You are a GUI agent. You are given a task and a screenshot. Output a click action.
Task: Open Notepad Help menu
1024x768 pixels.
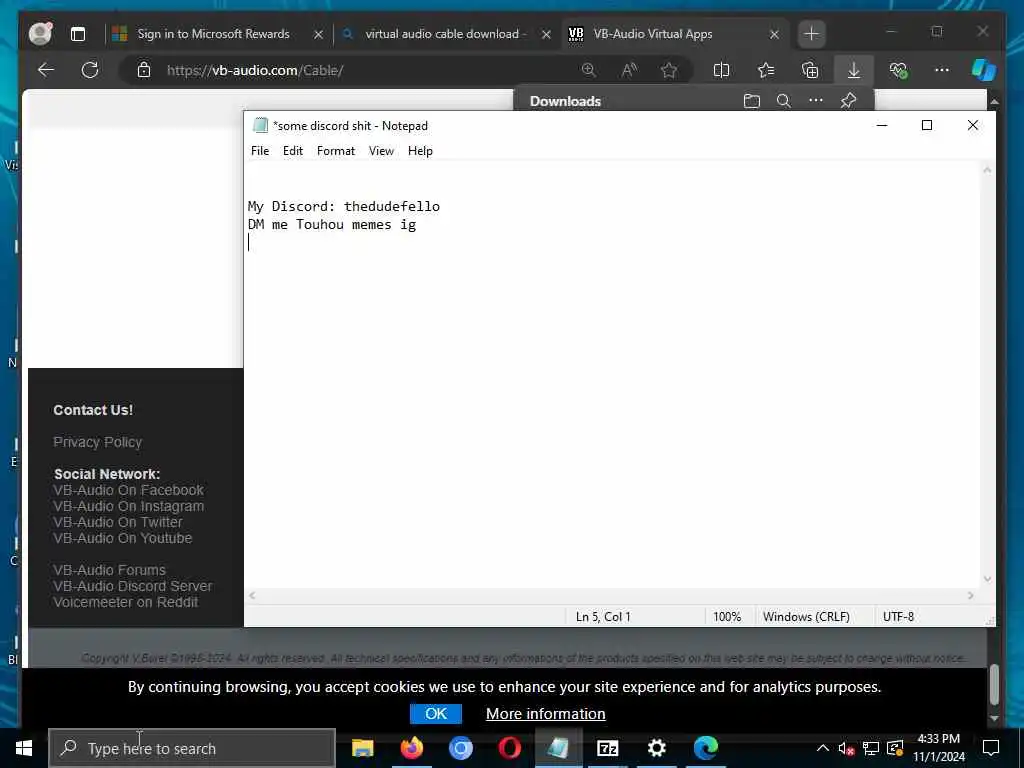tap(420, 151)
